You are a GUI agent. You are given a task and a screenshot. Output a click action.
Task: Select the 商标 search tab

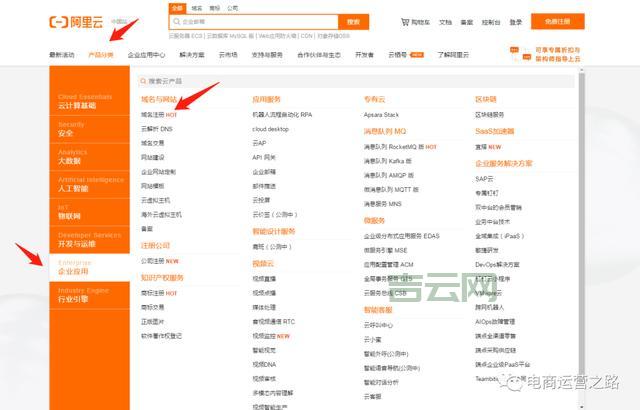pyautogui.click(x=215, y=8)
